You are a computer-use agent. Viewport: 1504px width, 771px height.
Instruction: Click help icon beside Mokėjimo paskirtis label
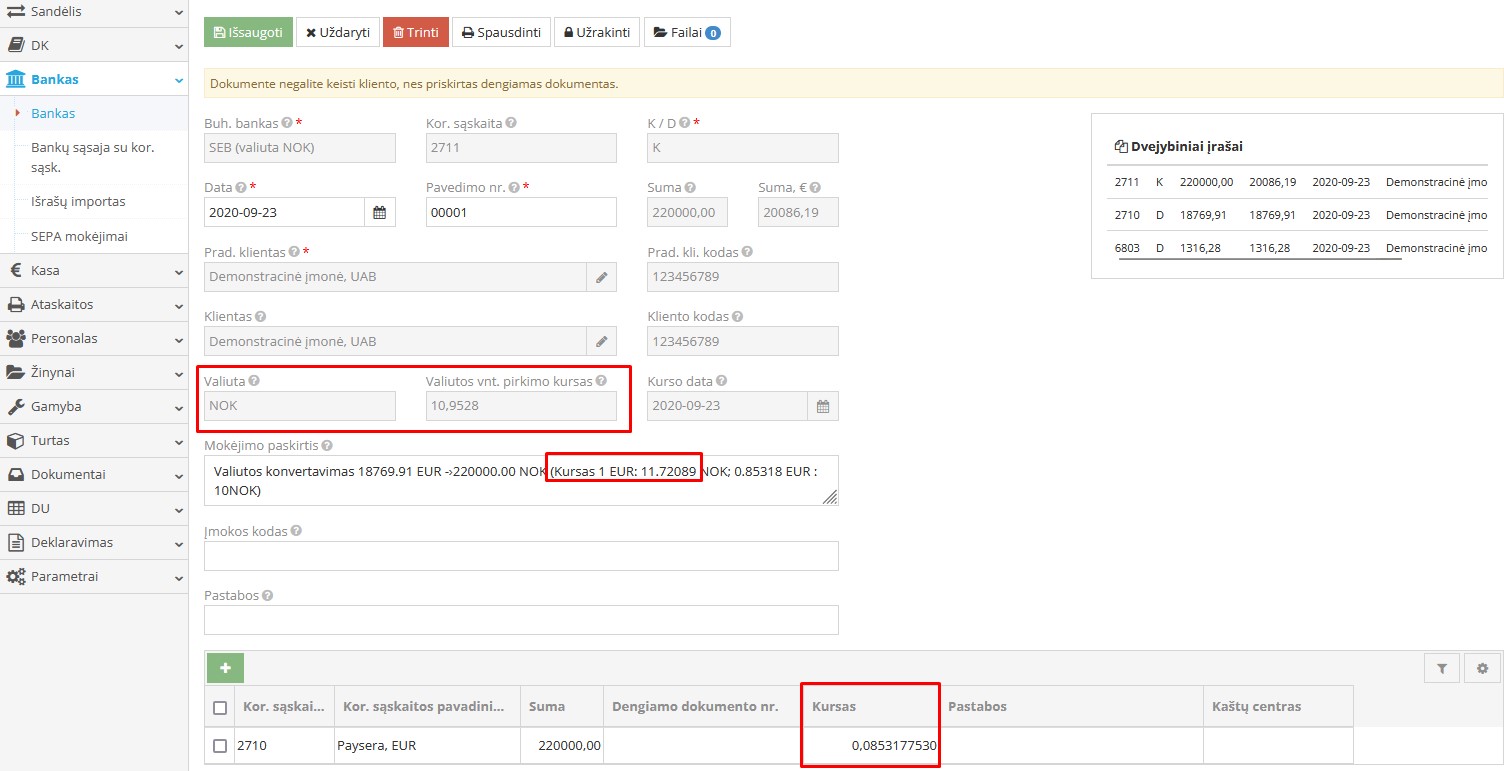click(x=328, y=445)
